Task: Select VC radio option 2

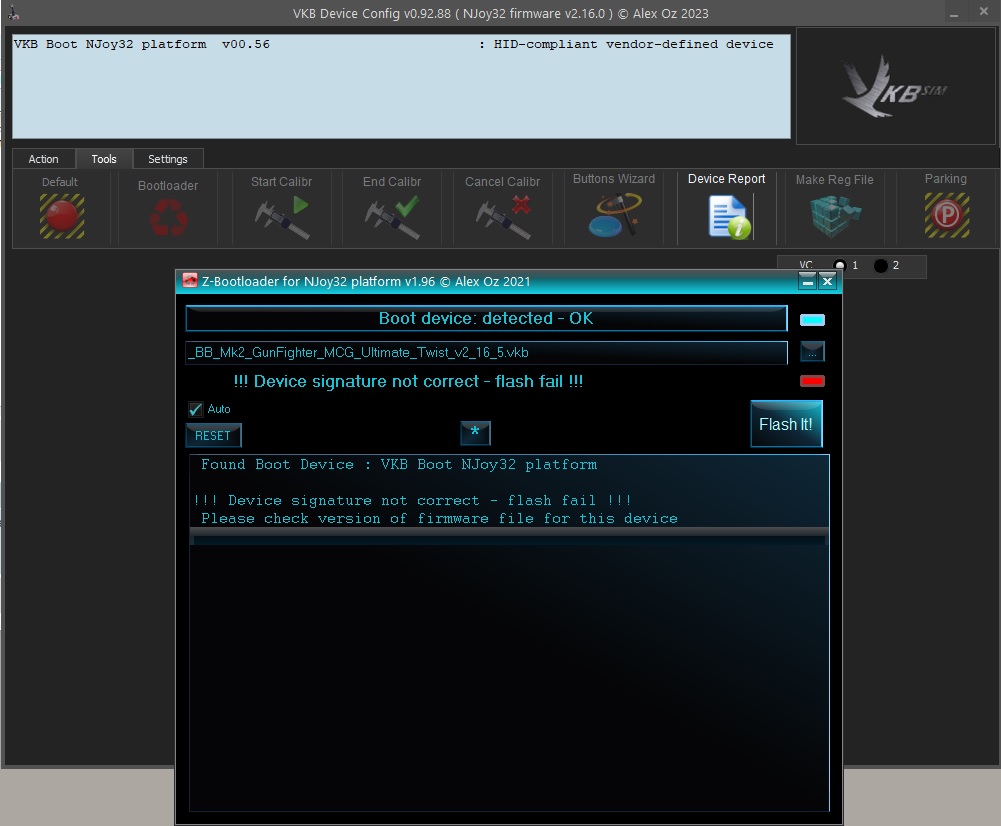Action: (880, 266)
